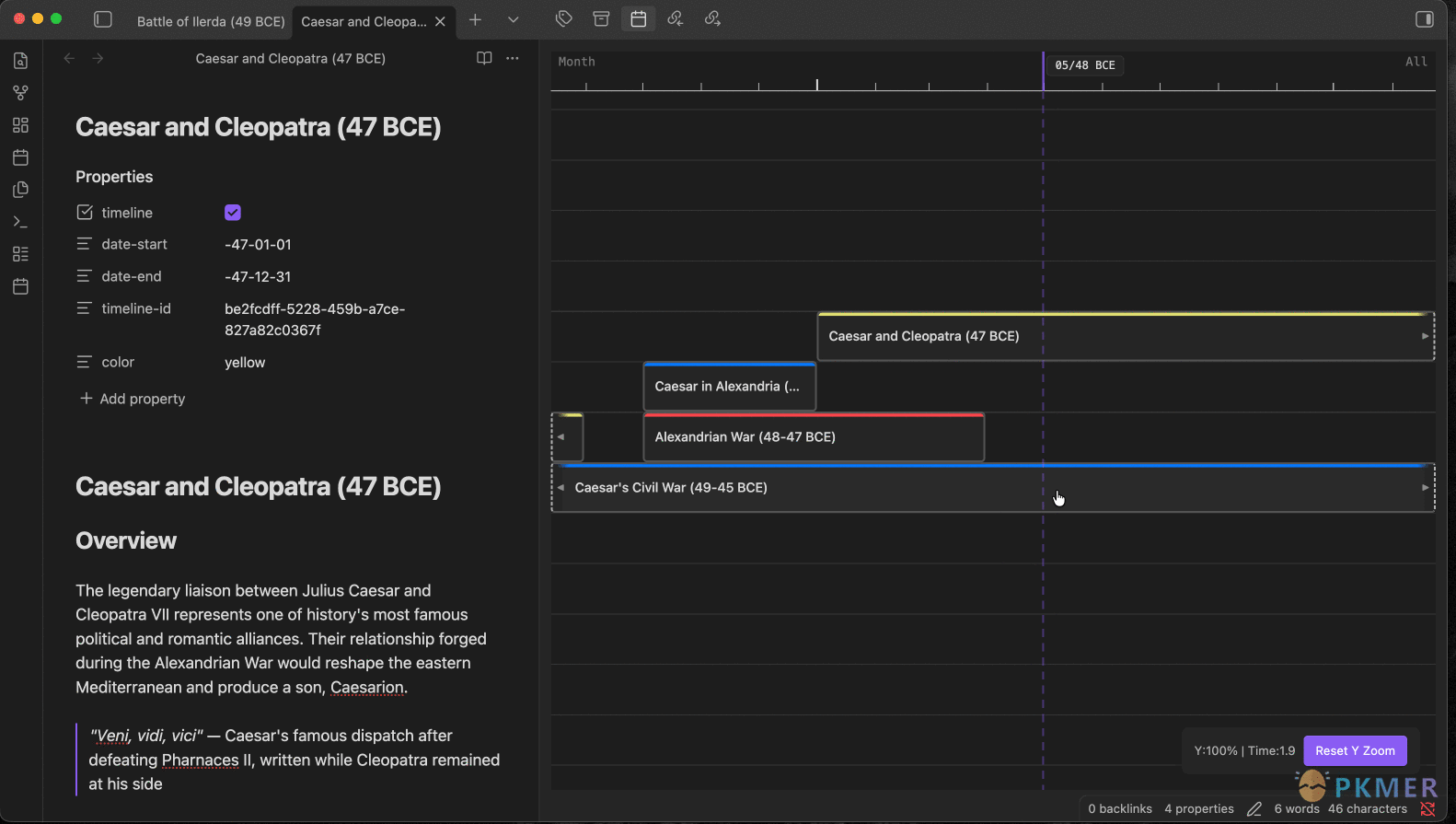Click the timeline-id property name

pos(136,308)
